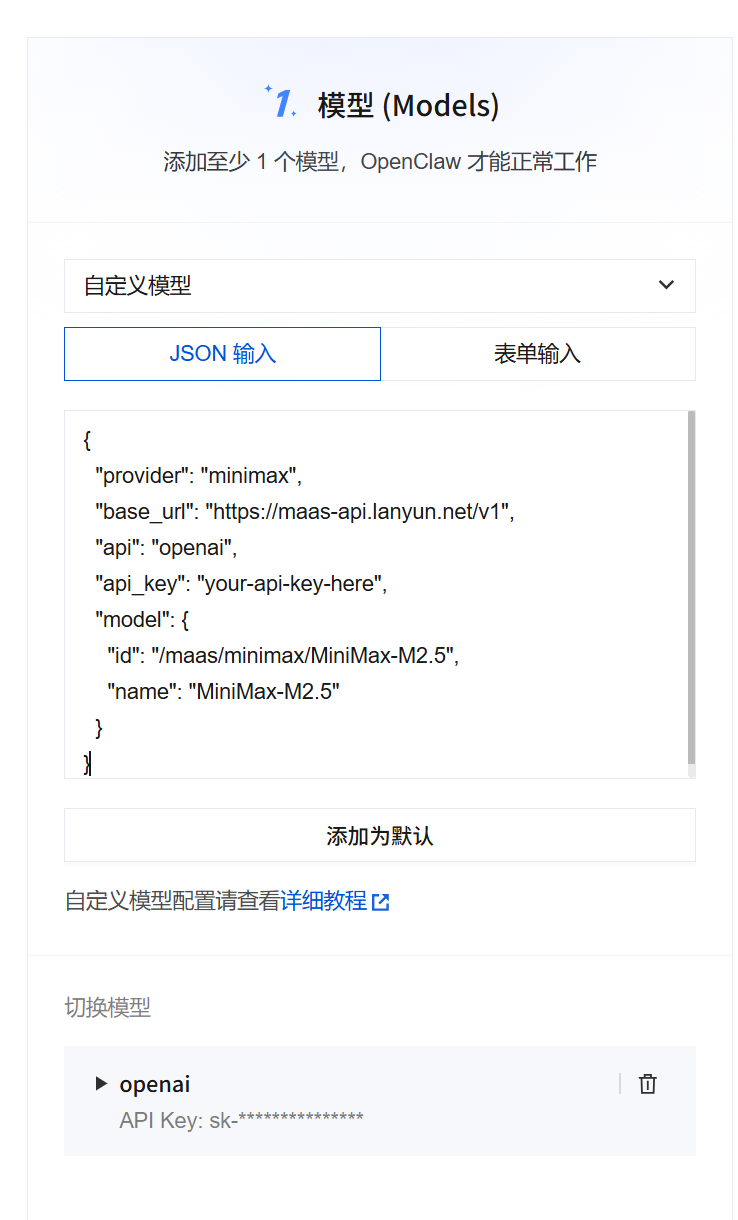
Task: Click inside the JSON configuration text area
Action: click(x=376, y=594)
